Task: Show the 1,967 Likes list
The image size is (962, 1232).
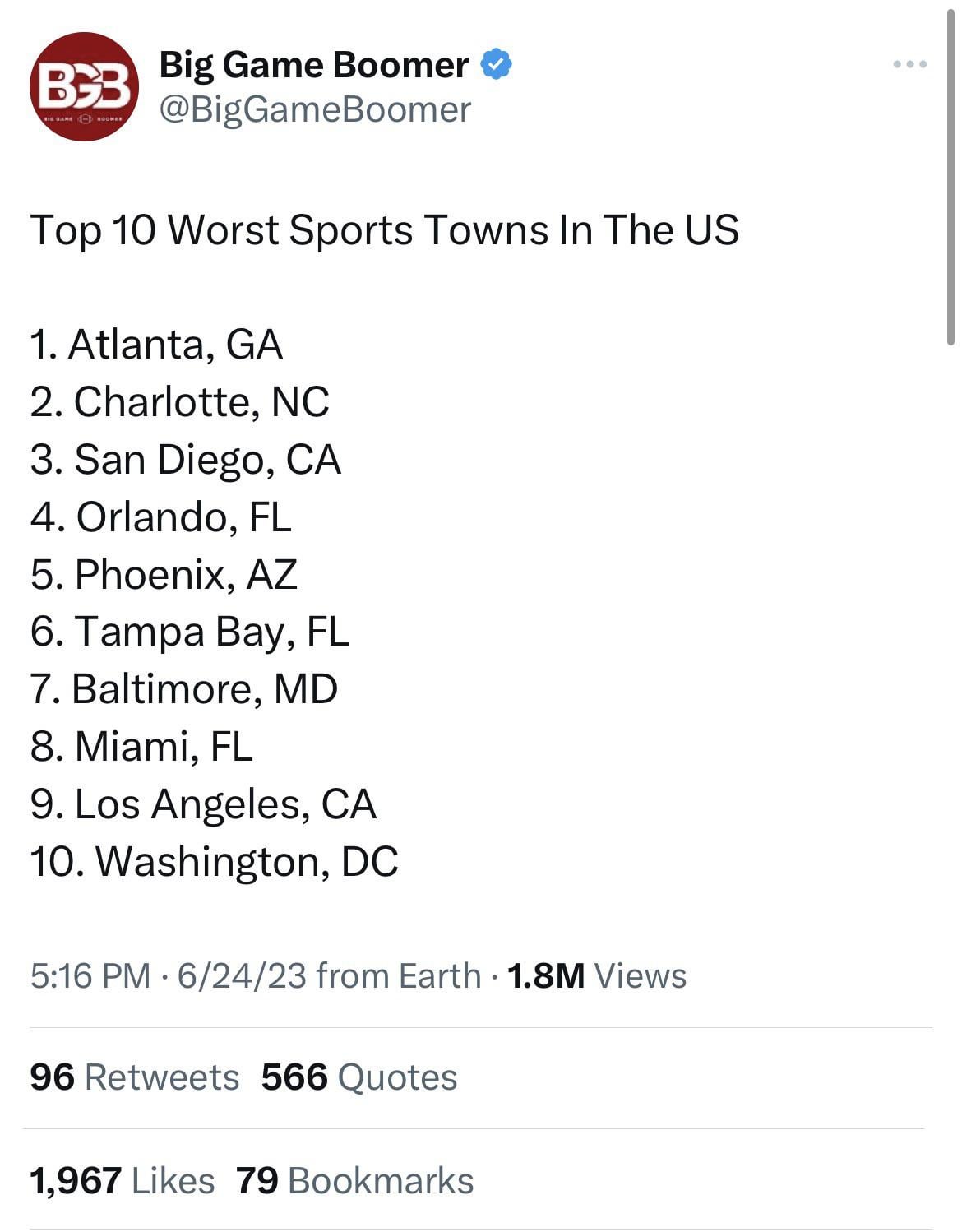Action: 122,1181
